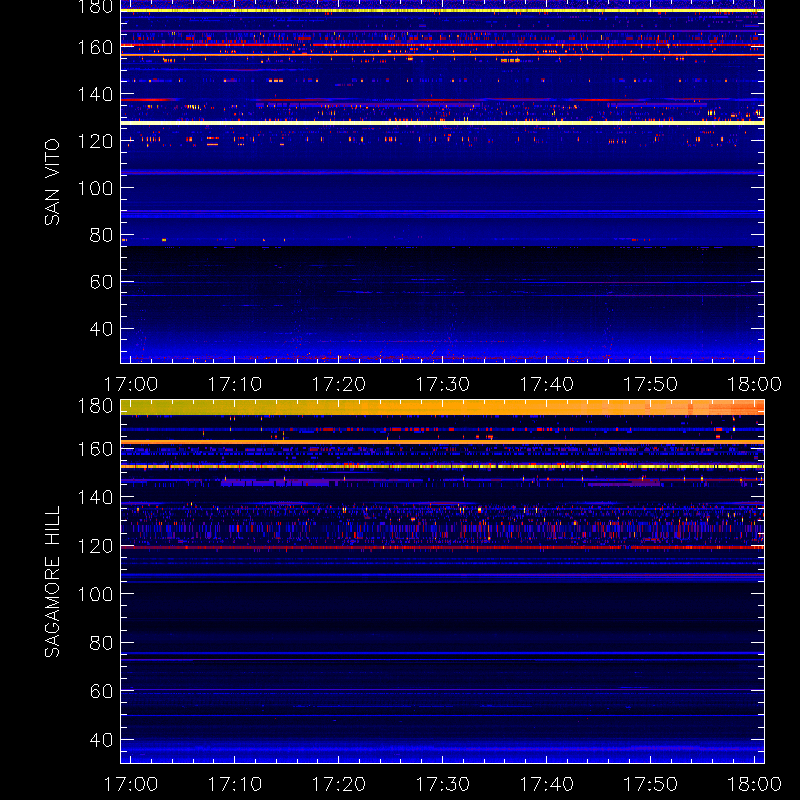Choose the 17:30 label below Sagamore Hill plot
Viewport: 800px width, 800px height.
point(442,784)
